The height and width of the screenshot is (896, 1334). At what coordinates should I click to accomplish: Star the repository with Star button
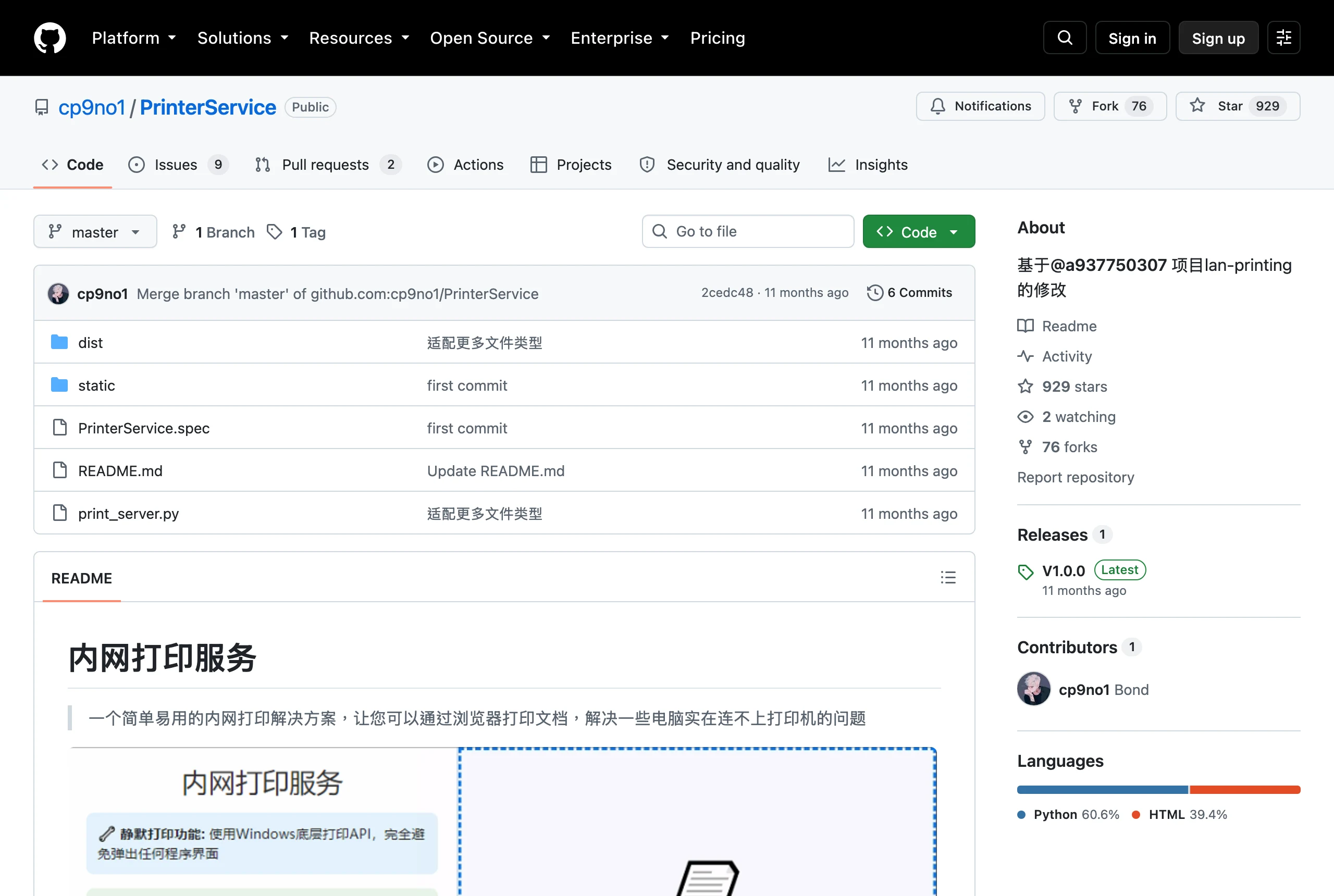1238,106
